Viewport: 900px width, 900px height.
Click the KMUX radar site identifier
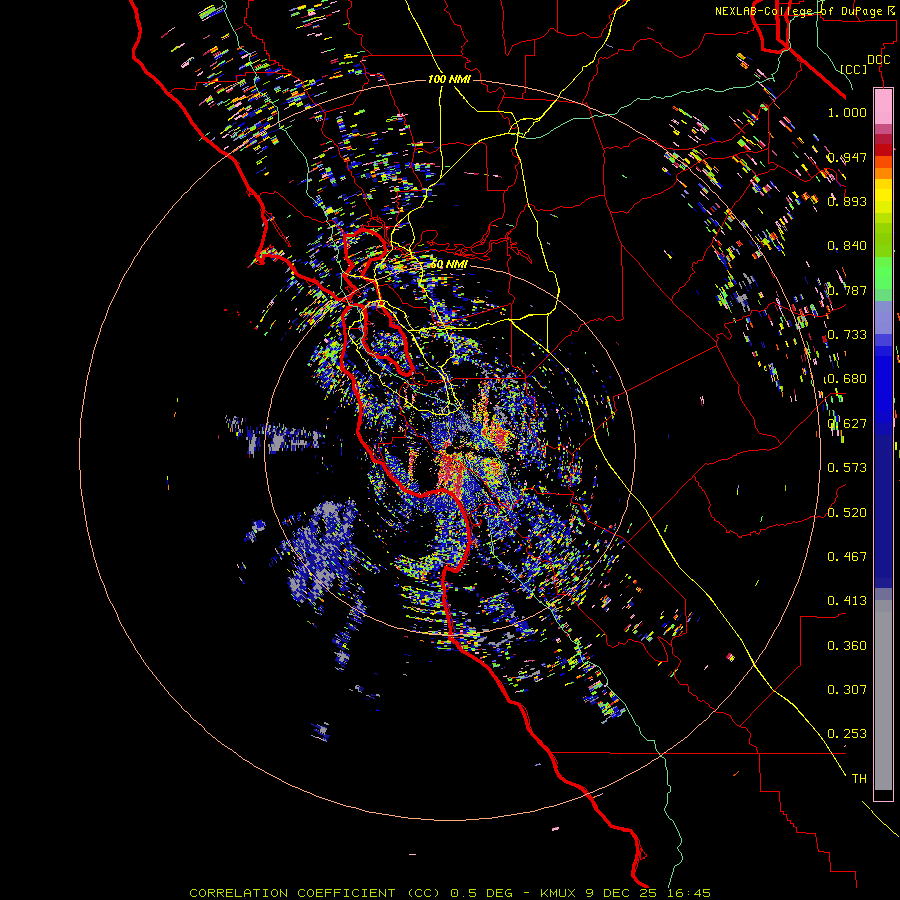(x=560, y=893)
